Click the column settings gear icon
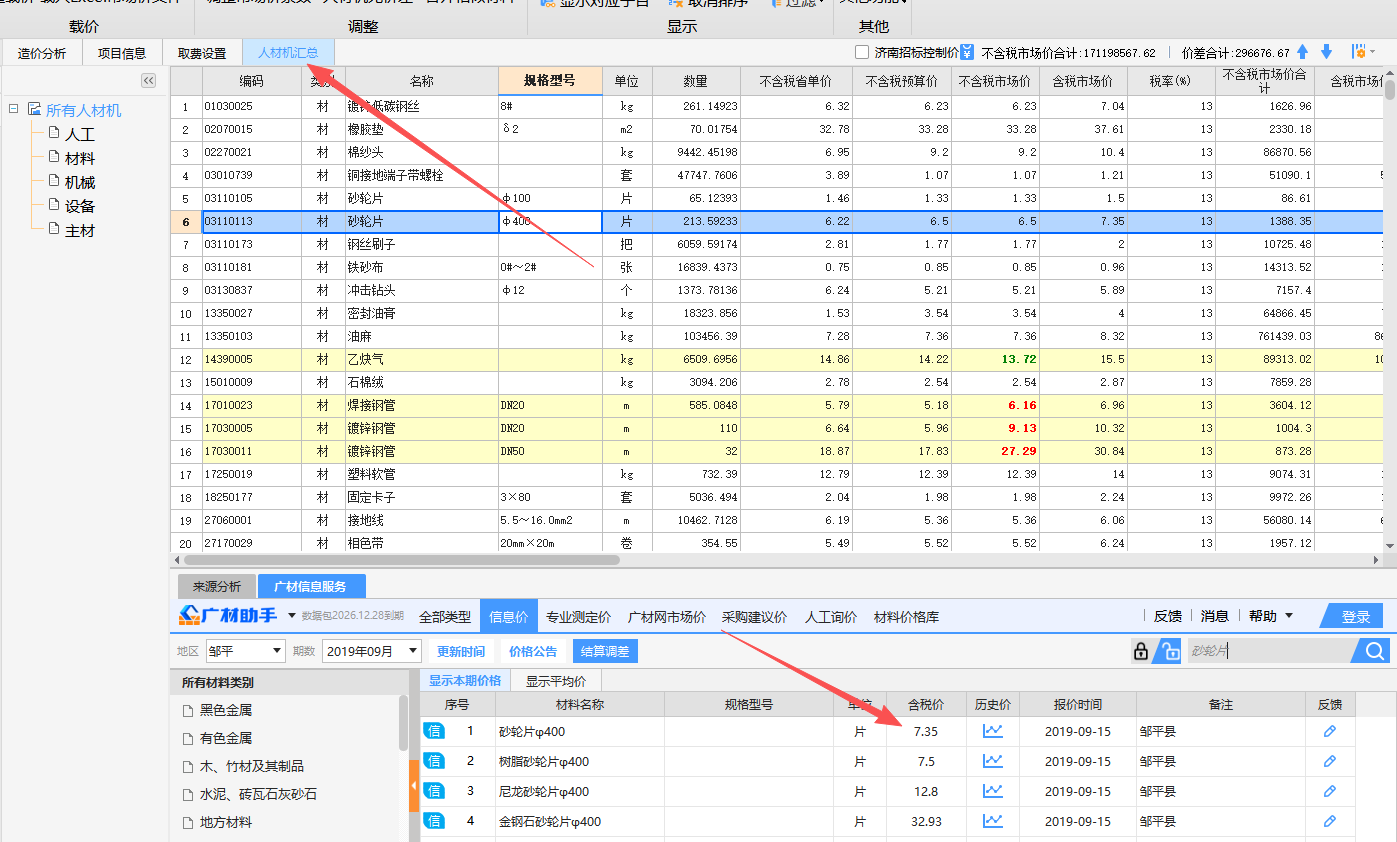This screenshot has height=842, width=1397. click(x=1360, y=52)
